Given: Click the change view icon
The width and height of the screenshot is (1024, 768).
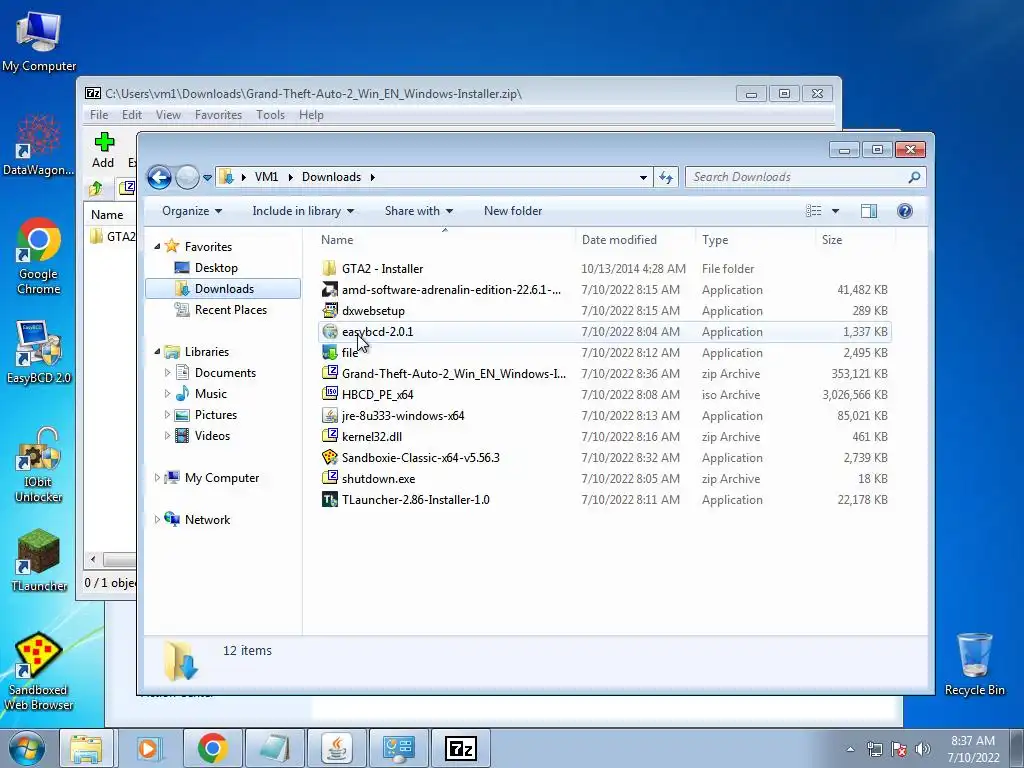Looking at the screenshot, I should 814,211.
